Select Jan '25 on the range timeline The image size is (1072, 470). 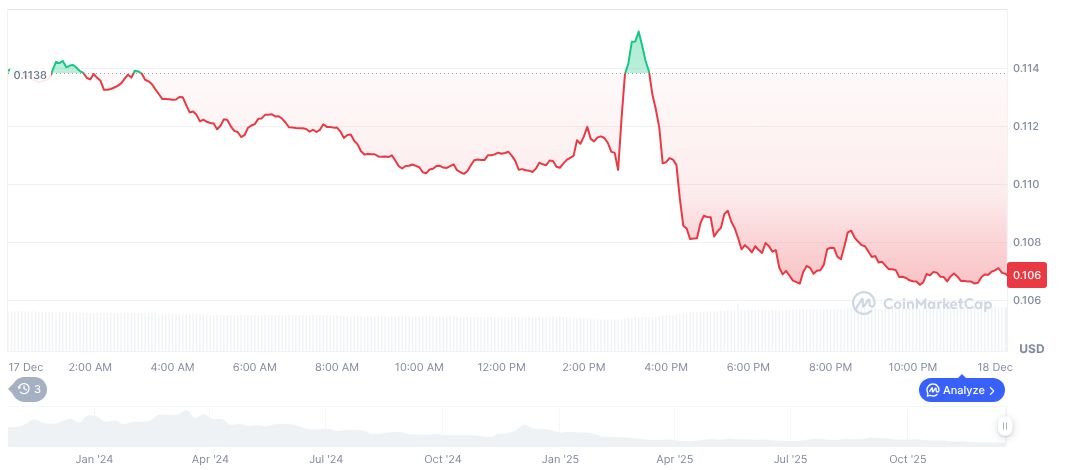tap(559, 459)
